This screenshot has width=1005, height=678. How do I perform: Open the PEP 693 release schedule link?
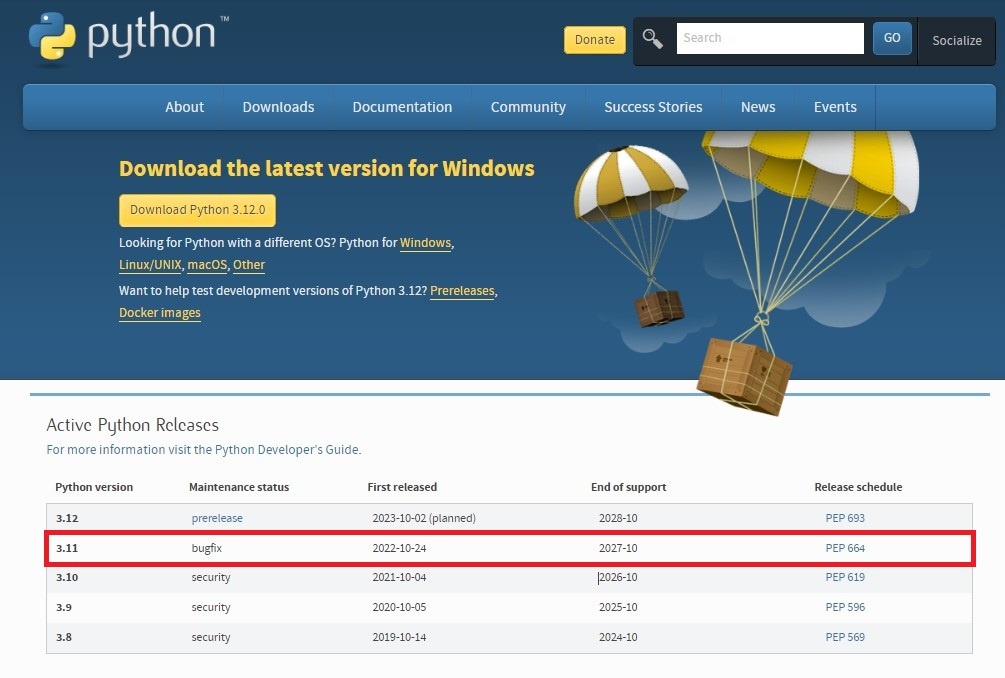[845, 518]
